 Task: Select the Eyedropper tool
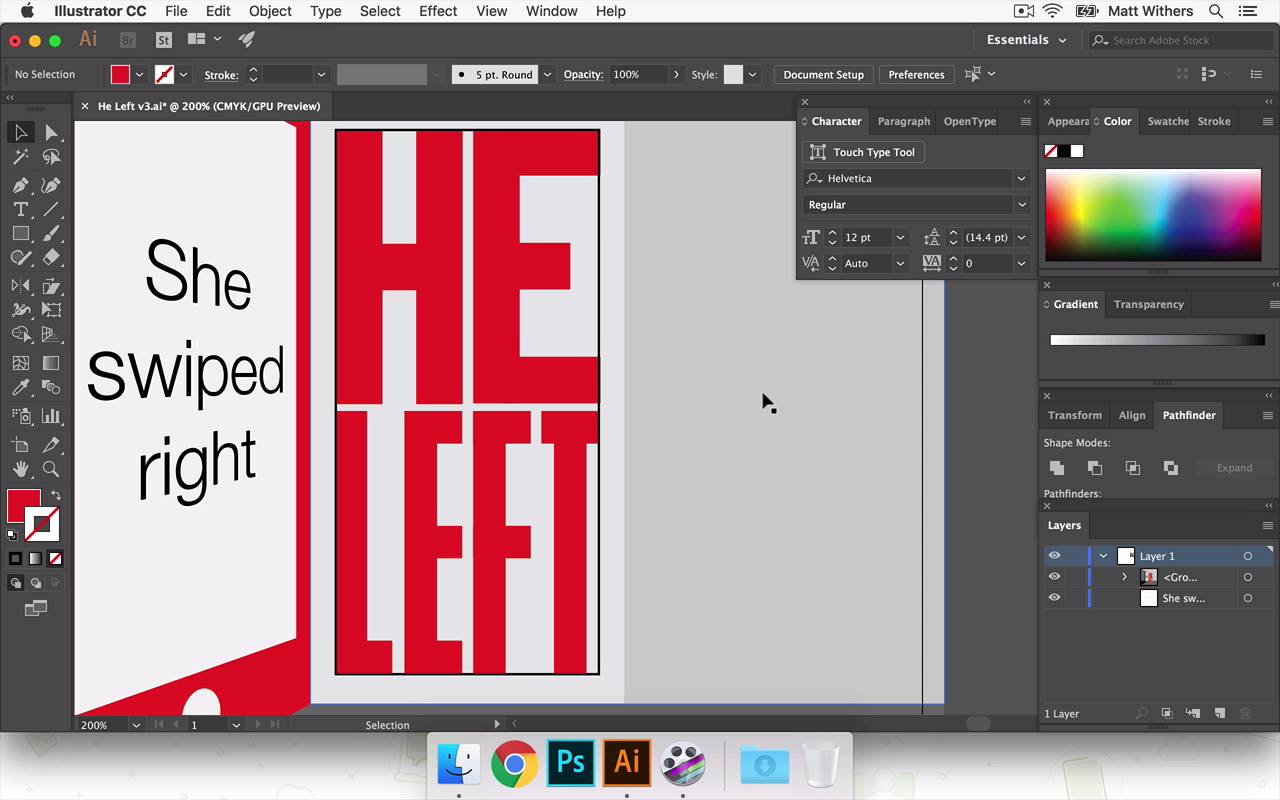pyautogui.click(x=20, y=388)
